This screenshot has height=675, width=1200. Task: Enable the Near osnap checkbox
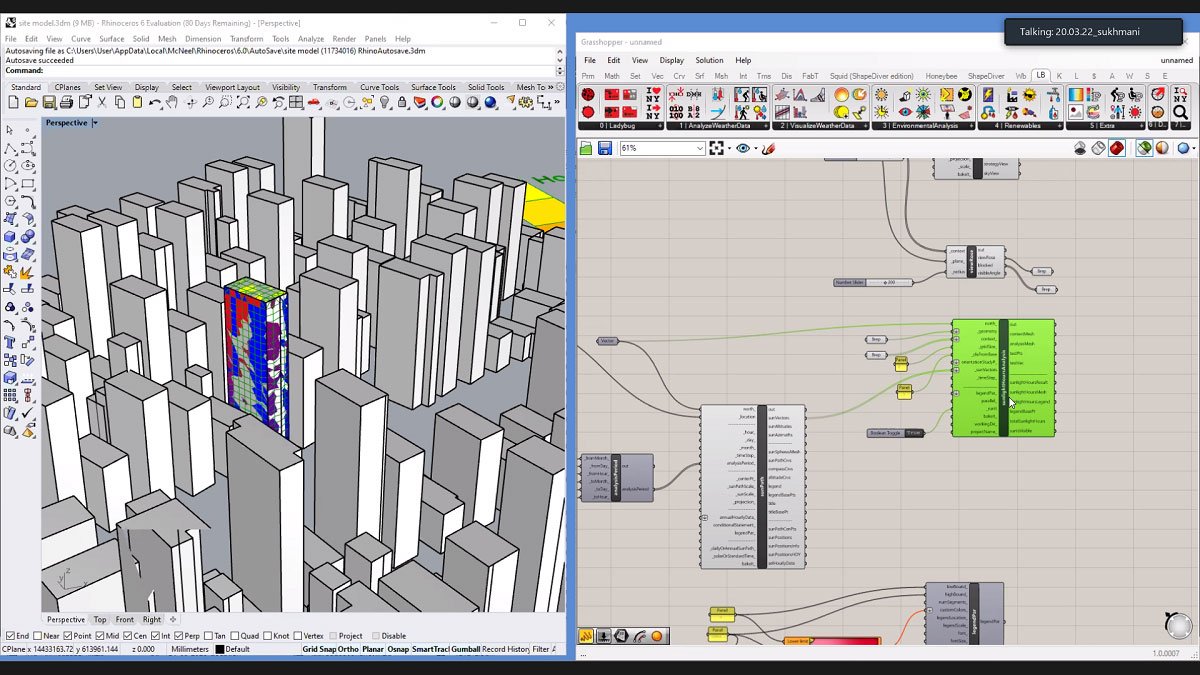(38, 636)
